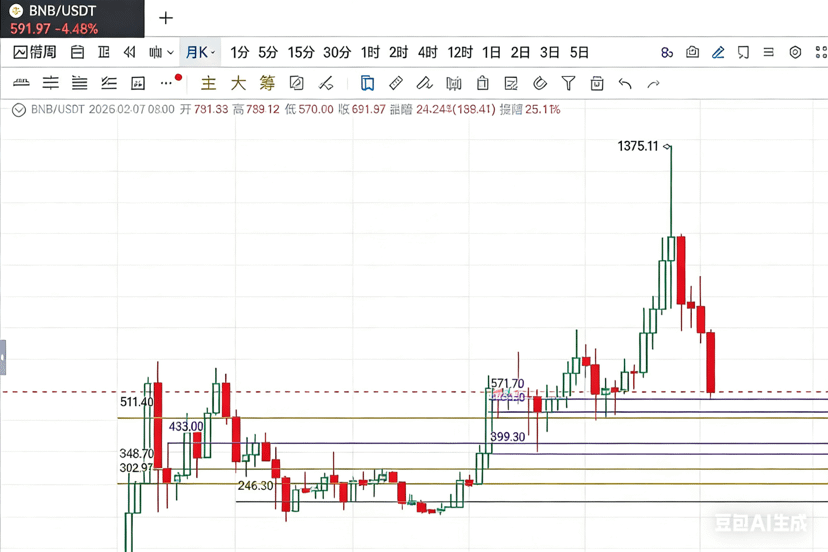Select the 1日 timeframe
The width and height of the screenshot is (828, 552).
491,52
